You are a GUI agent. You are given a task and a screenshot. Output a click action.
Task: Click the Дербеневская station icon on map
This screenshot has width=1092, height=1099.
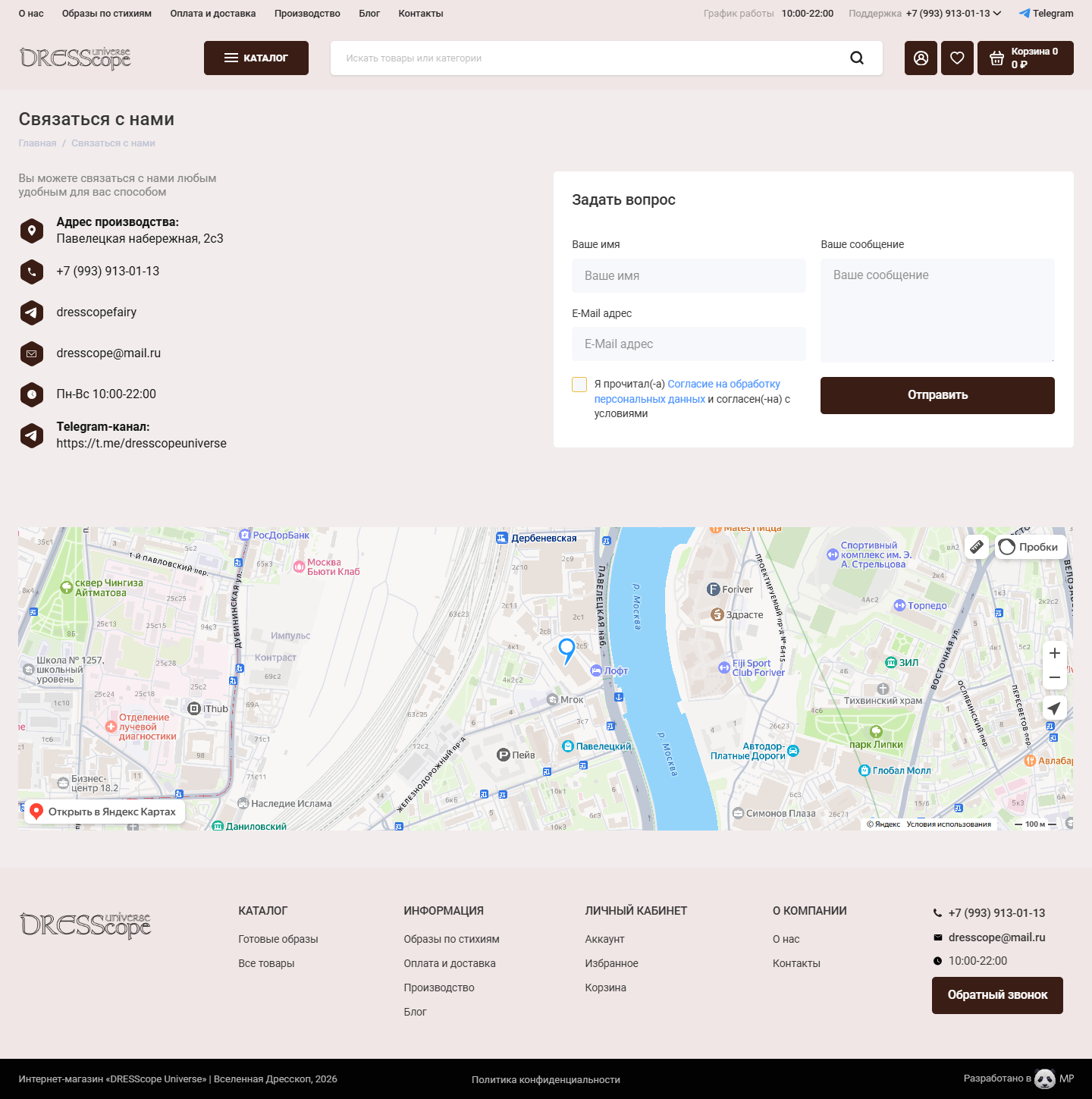click(x=502, y=538)
